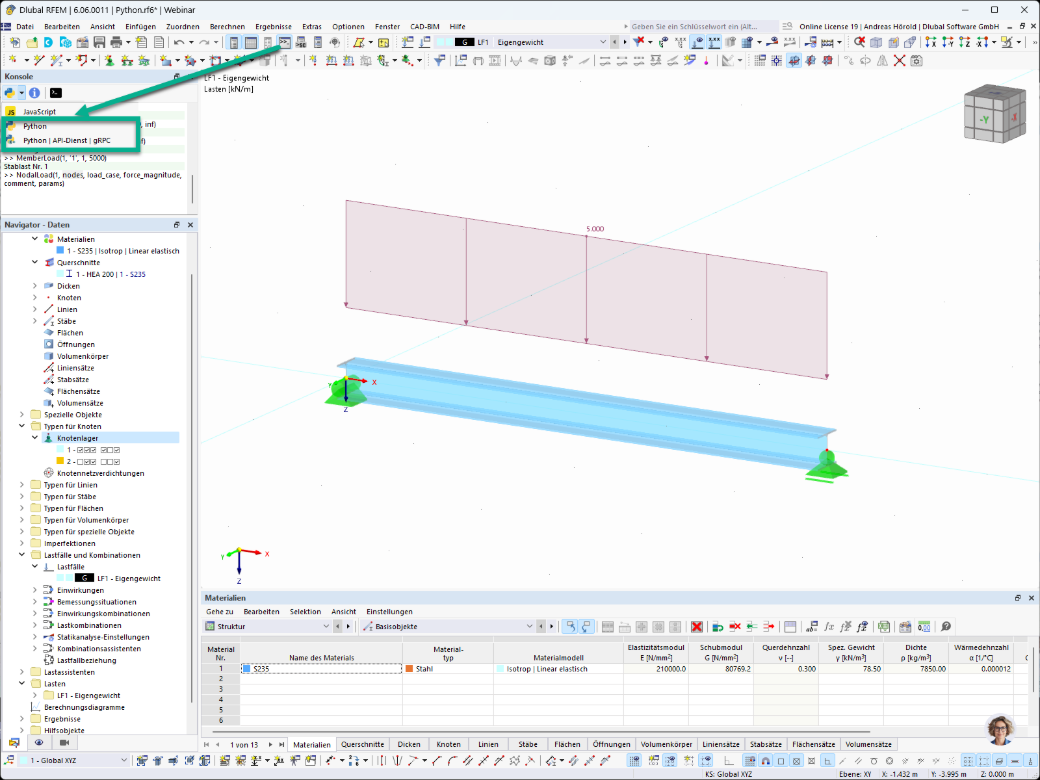Click the orange Stahl material type swatch
Viewport: 1040px width, 780px height.
[409, 669]
